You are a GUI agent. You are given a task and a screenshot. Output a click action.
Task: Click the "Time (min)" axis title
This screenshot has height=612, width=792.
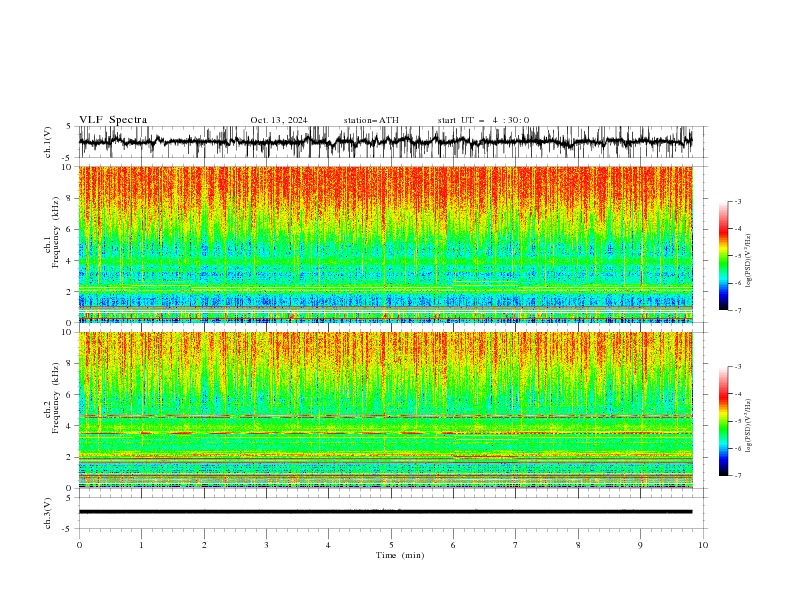point(400,555)
